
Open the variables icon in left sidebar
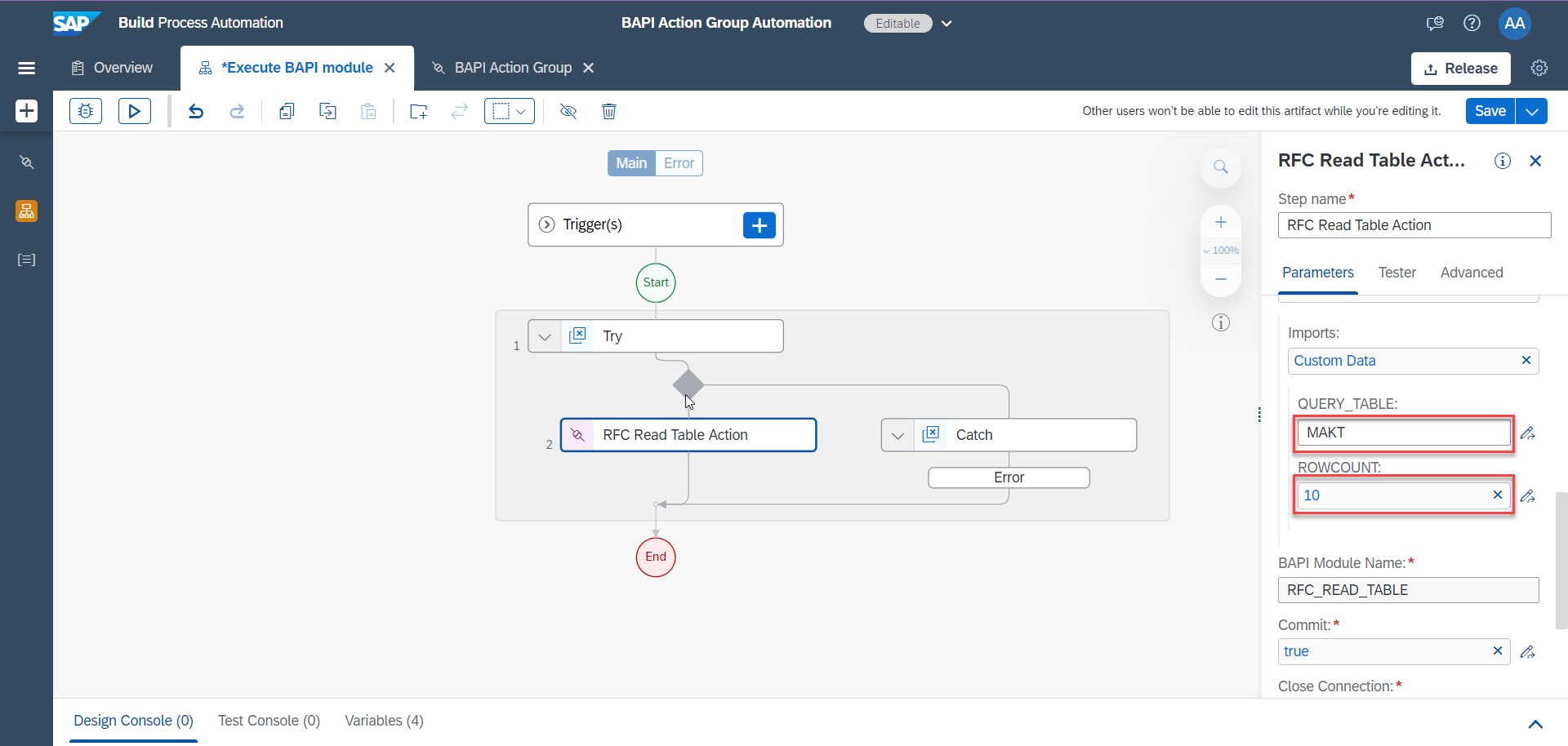coord(26,260)
